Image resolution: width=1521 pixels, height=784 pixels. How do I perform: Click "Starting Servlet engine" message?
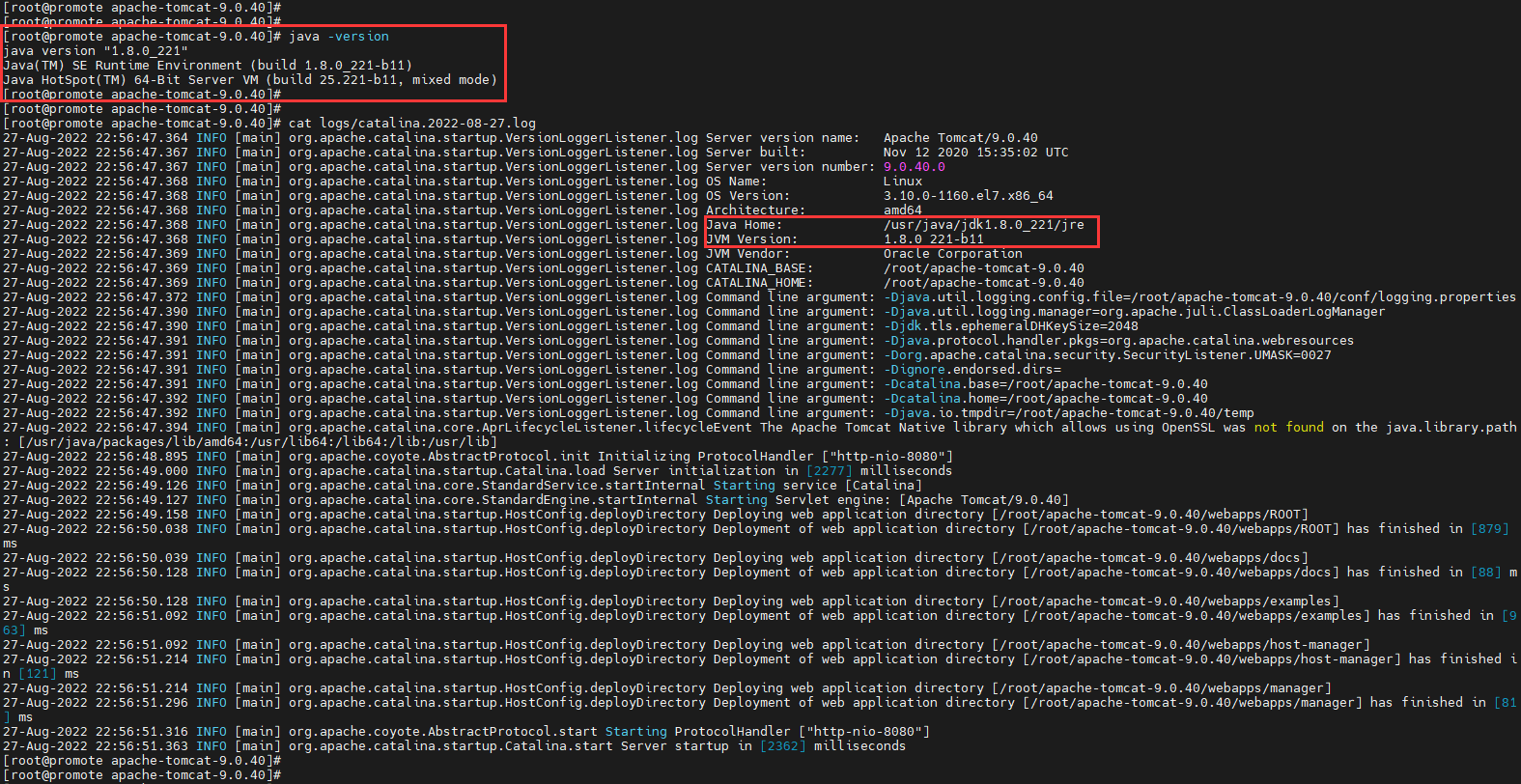point(887,500)
